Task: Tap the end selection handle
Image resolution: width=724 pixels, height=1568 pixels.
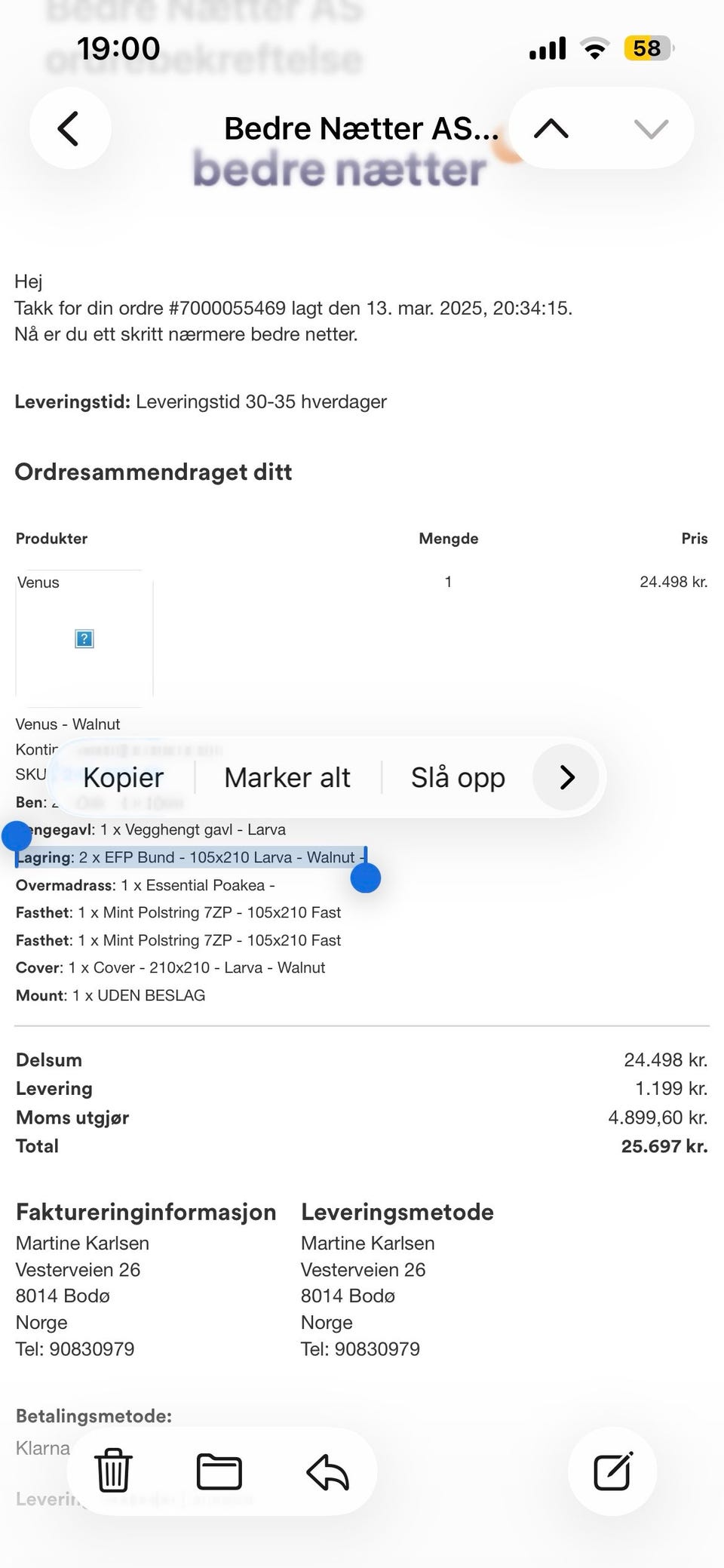Action: (x=366, y=878)
